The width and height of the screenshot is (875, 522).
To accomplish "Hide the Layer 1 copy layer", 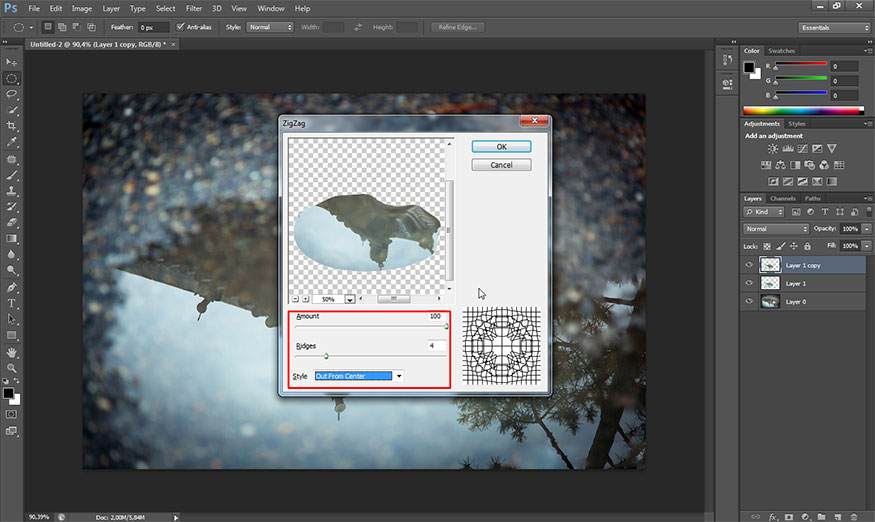I will 750,265.
